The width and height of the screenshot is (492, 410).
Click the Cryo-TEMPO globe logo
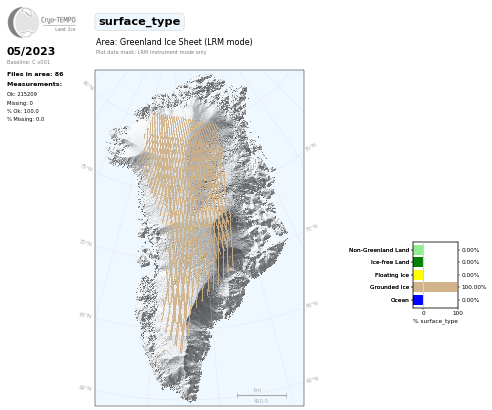23,22
